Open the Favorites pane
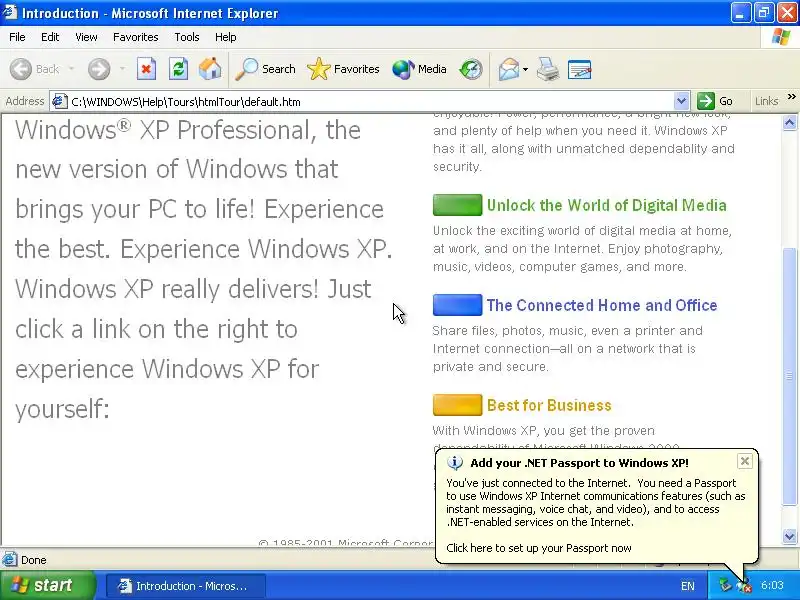800x600 pixels. [x=343, y=69]
